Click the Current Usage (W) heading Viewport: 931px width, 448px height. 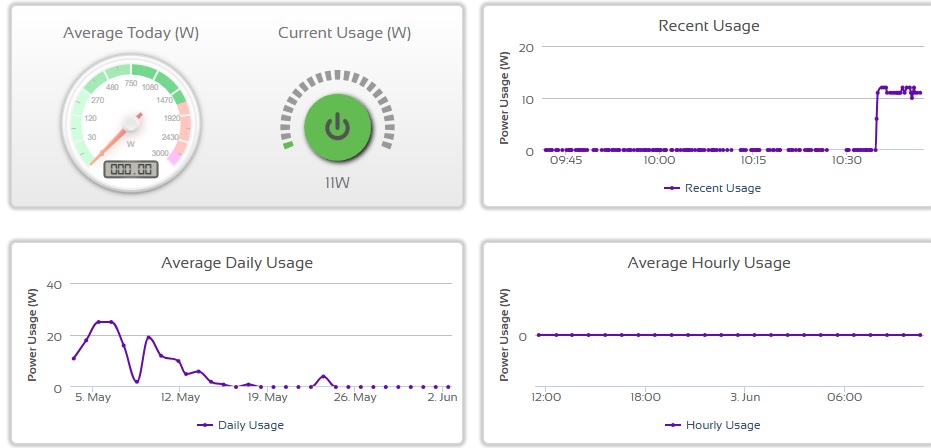pyautogui.click(x=344, y=33)
